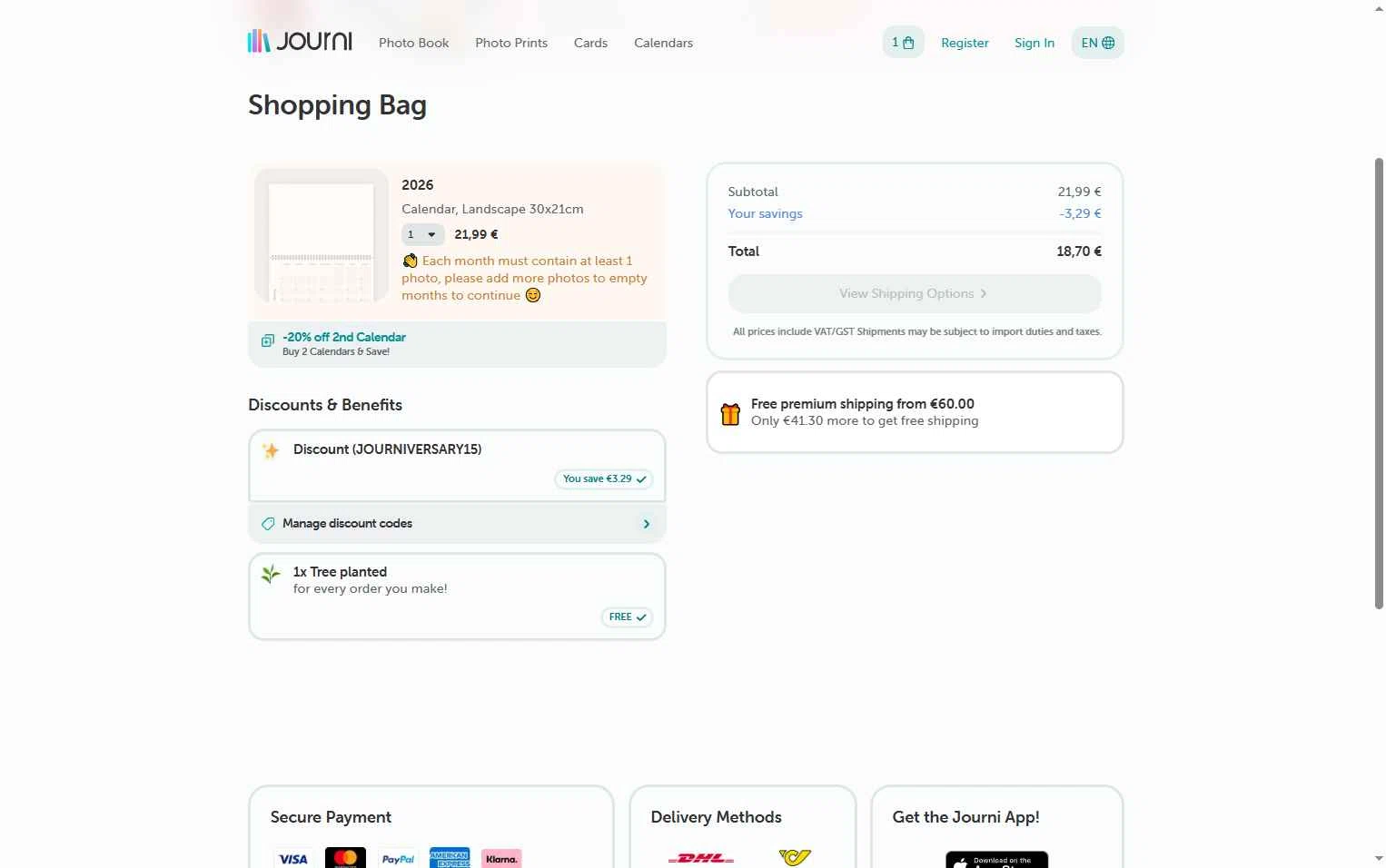The image size is (1386, 868).
Task: Click the scrollbar down arrow
Action: (x=1379, y=858)
